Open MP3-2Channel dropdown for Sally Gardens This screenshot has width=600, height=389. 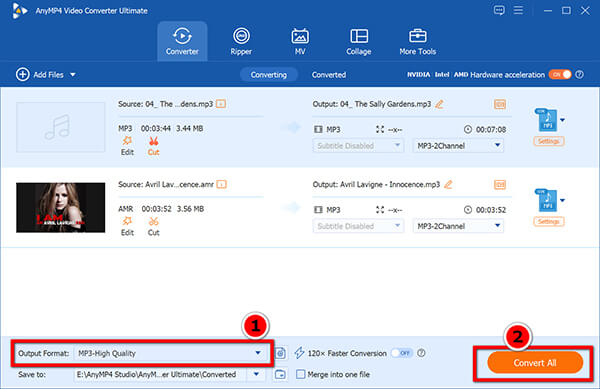pos(458,146)
